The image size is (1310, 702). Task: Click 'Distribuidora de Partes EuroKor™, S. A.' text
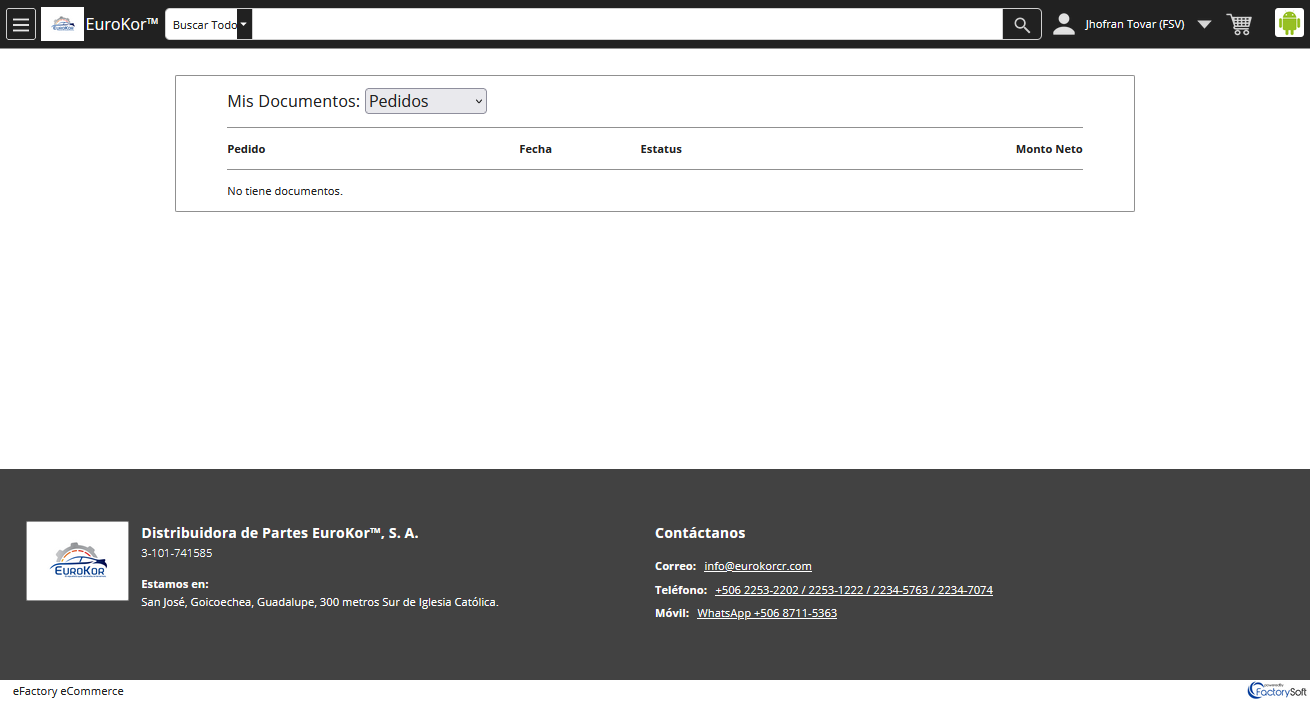click(x=280, y=533)
